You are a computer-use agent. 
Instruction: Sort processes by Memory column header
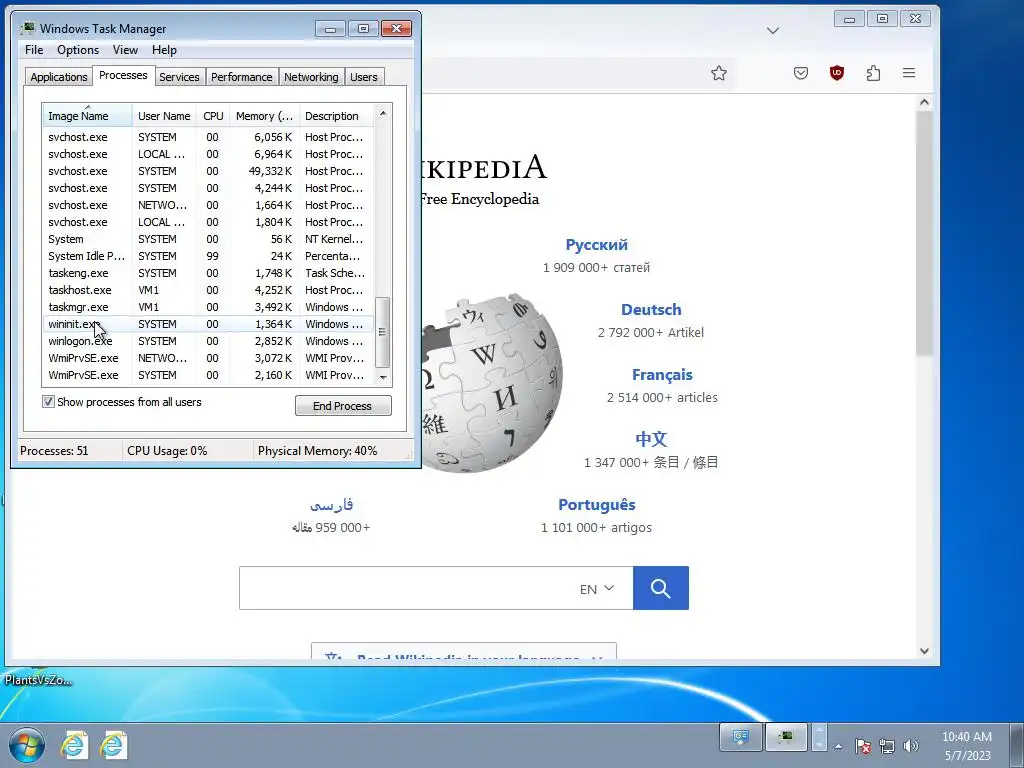coord(264,116)
